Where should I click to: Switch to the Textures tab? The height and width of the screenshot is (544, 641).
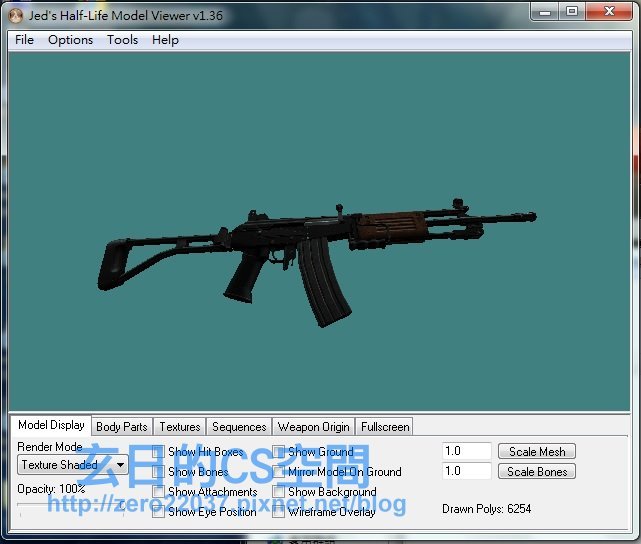pos(180,427)
